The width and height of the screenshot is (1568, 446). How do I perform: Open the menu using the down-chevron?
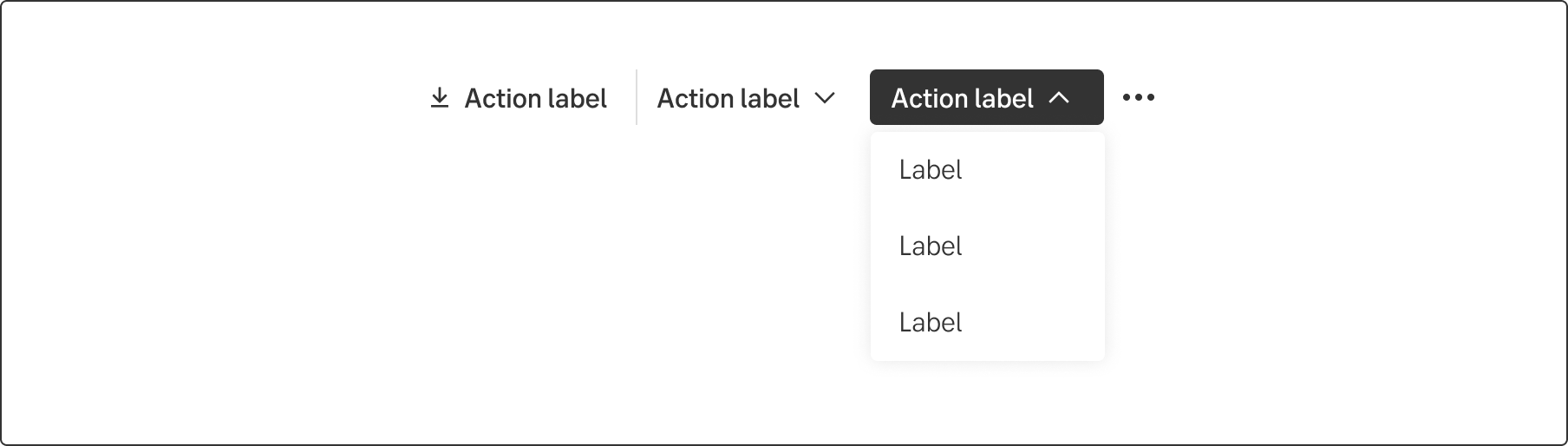click(825, 98)
